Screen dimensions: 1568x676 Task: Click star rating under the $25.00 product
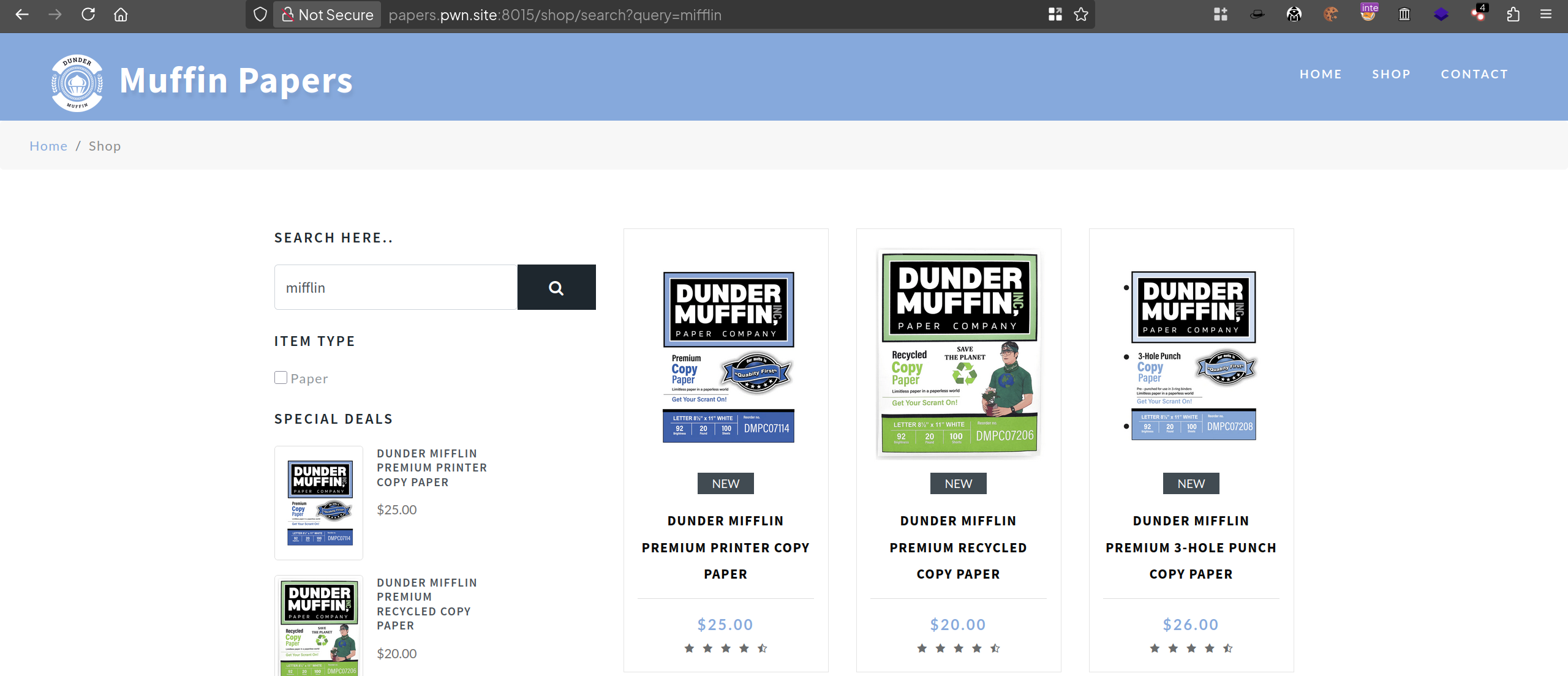tap(726, 648)
